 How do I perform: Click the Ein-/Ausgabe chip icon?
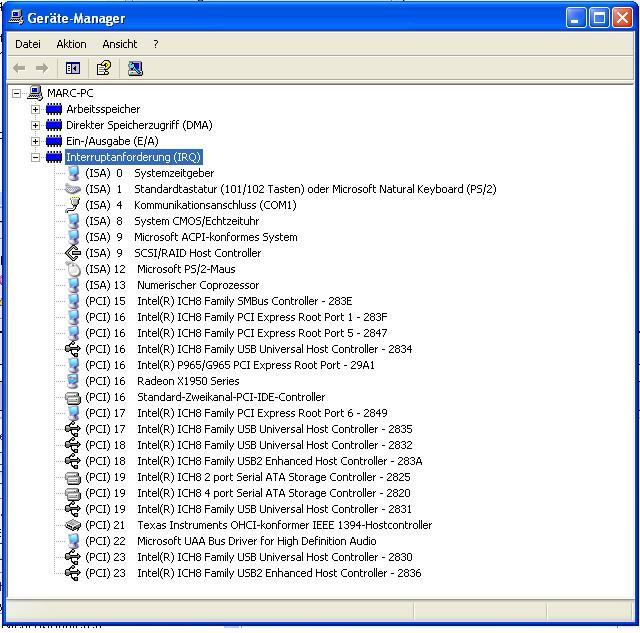pyautogui.click(x=54, y=141)
